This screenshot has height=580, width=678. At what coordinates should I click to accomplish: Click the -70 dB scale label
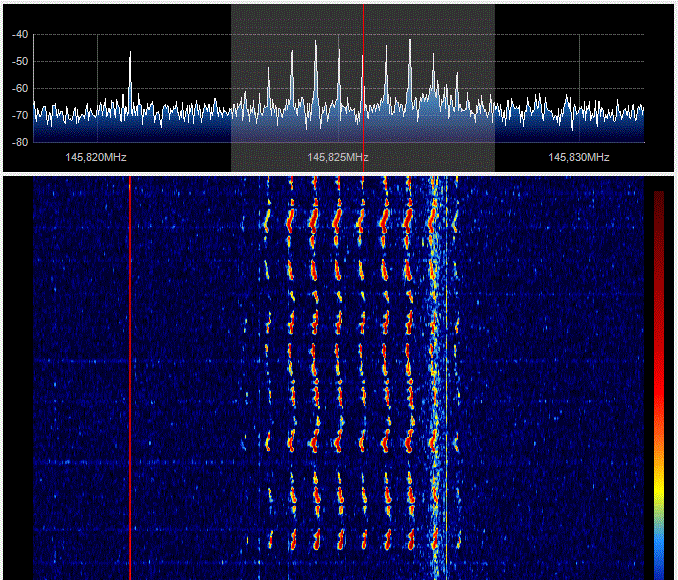point(20,115)
